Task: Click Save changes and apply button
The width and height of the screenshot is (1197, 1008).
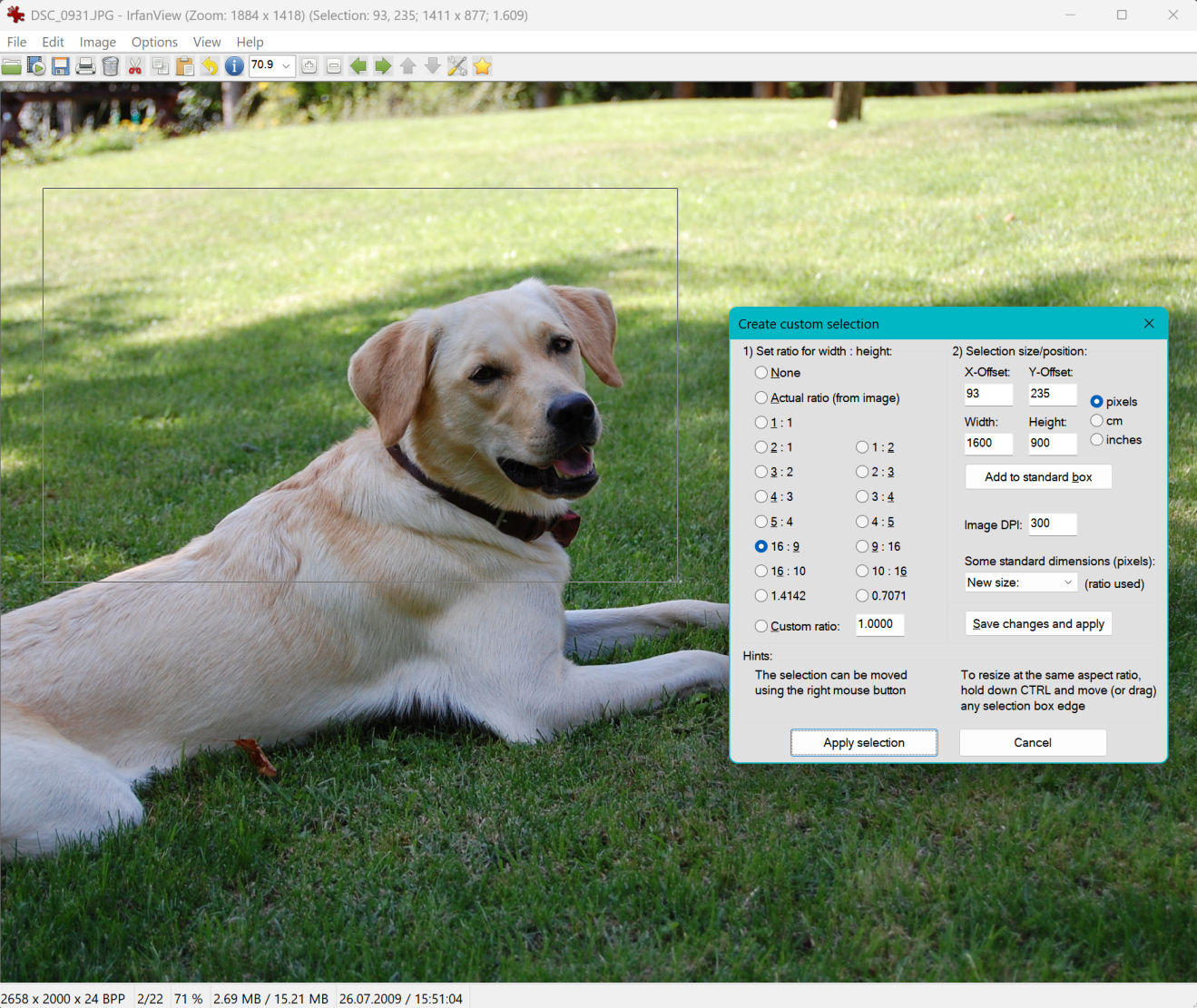Action: (x=1038, y=623)
